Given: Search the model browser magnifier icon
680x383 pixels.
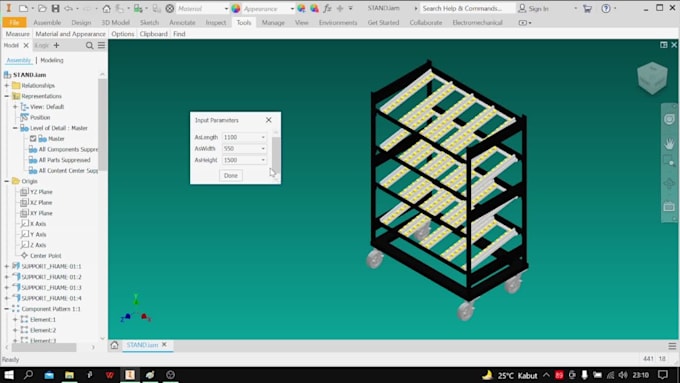Looking at the screenshot, I should tap(89, 45).
